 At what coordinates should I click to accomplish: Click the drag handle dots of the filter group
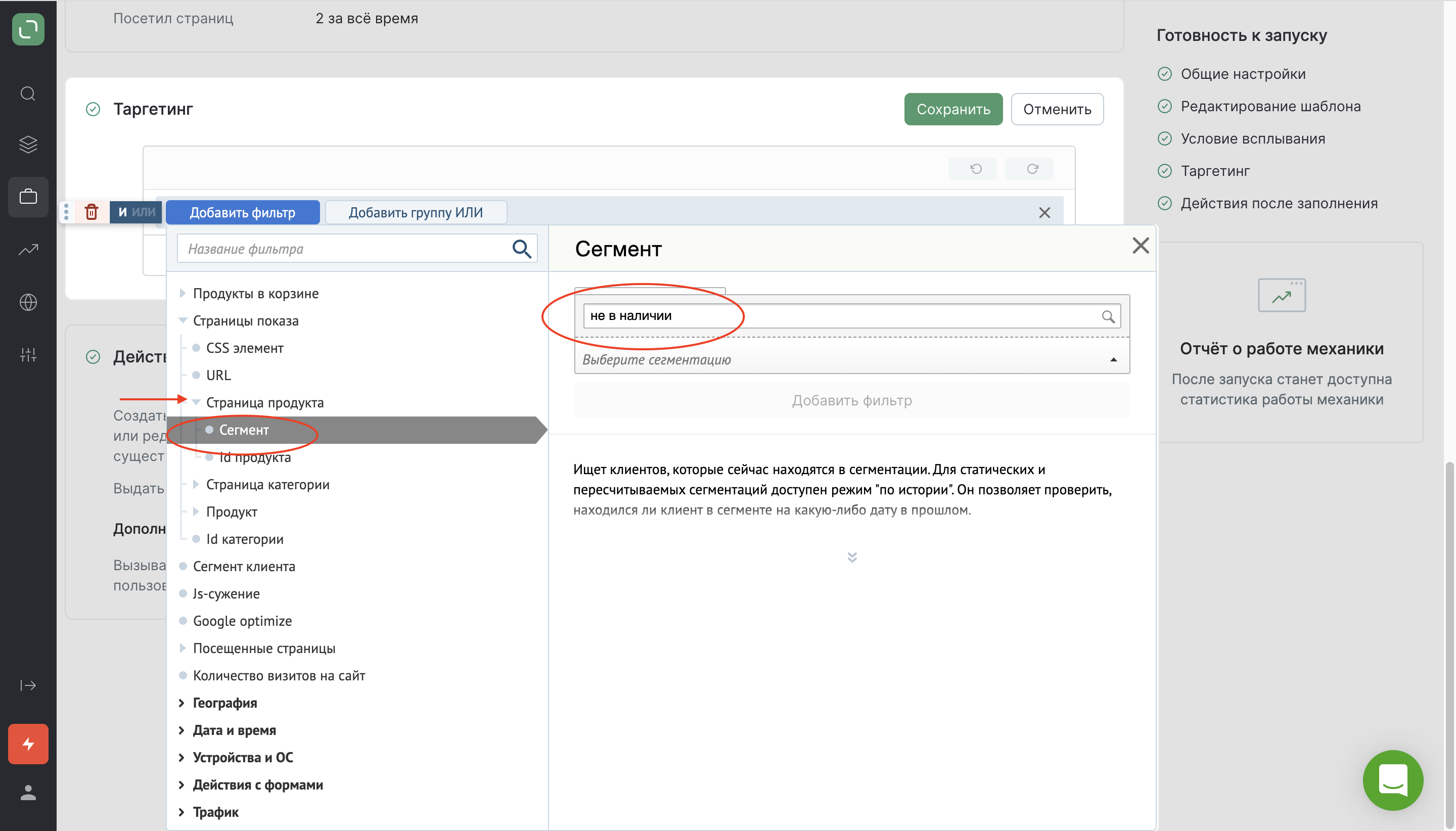point(66,212)
